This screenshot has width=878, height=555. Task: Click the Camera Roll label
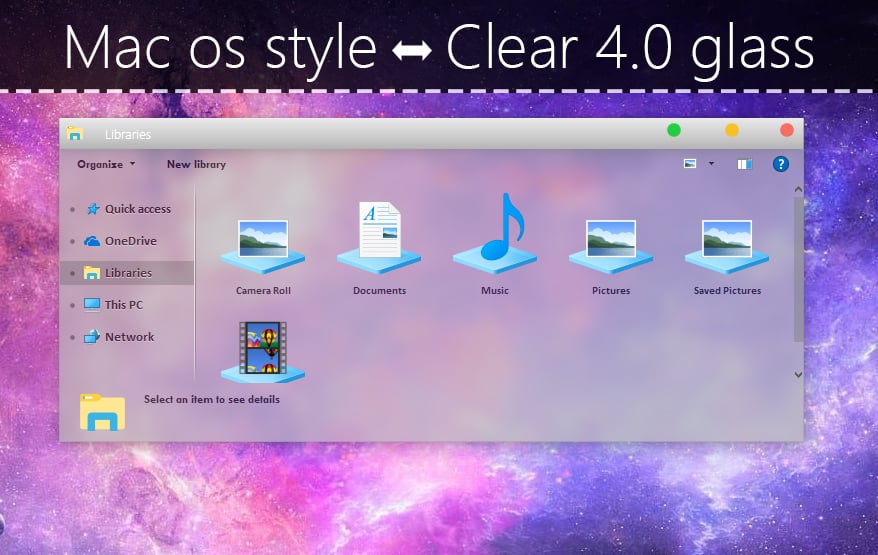coord(263,291)
